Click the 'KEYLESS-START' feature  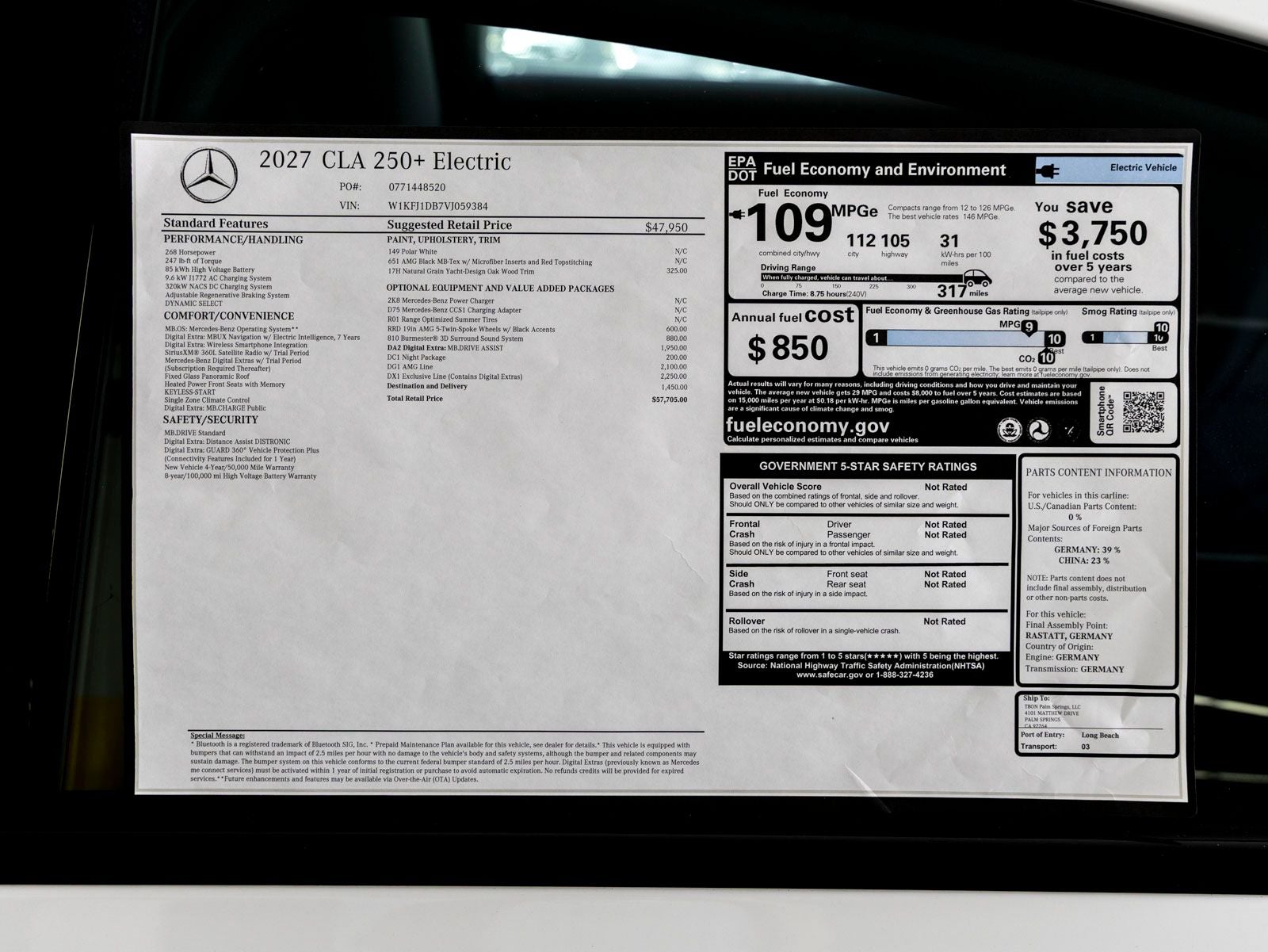point(189,392)
